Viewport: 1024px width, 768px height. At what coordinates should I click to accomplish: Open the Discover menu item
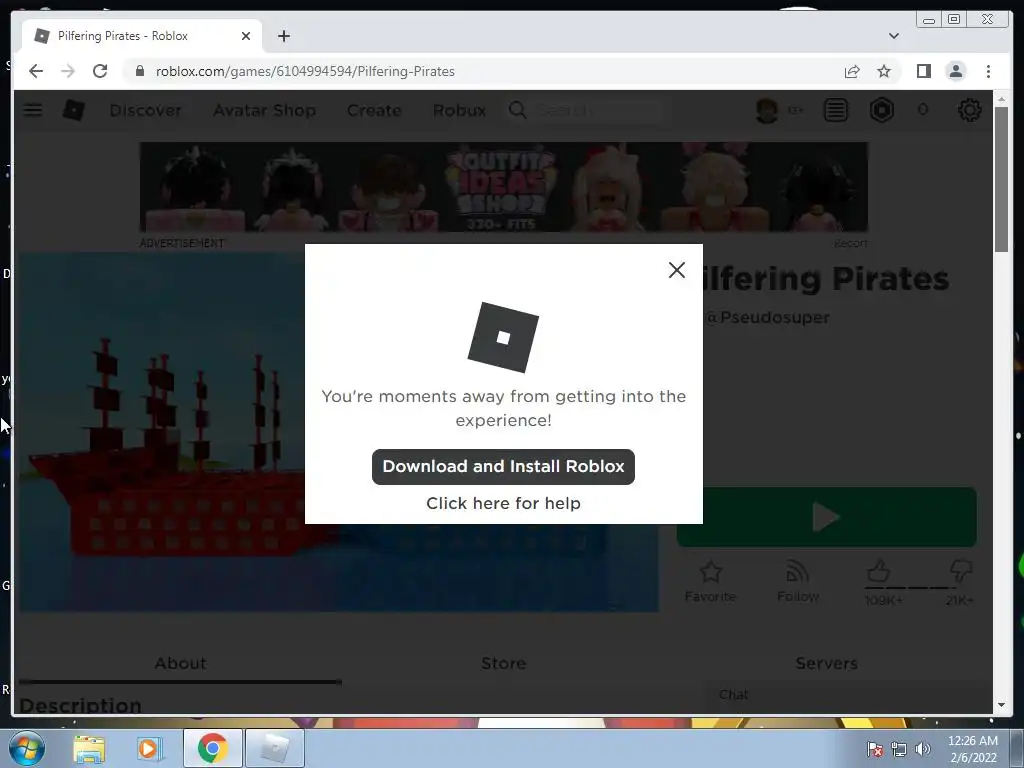(x=145, y=110)
